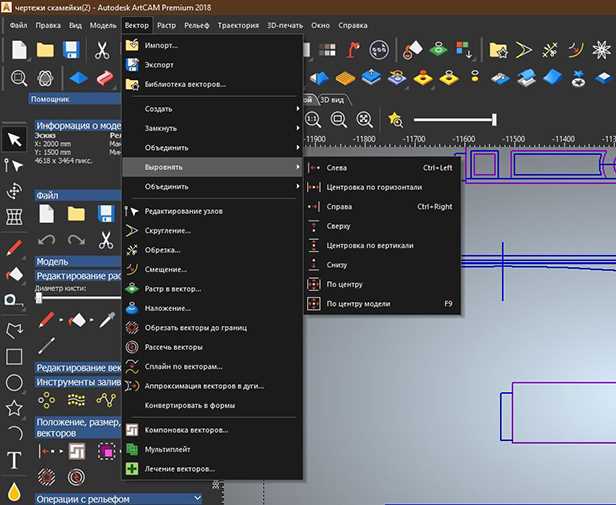Click the Помощник panel title
616x505 pixels.
click(50, 99)
